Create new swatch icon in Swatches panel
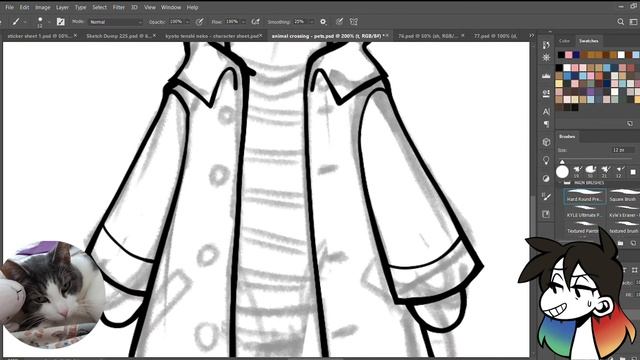Viewport: 640px width, 360px height. [x=630, y=123]
